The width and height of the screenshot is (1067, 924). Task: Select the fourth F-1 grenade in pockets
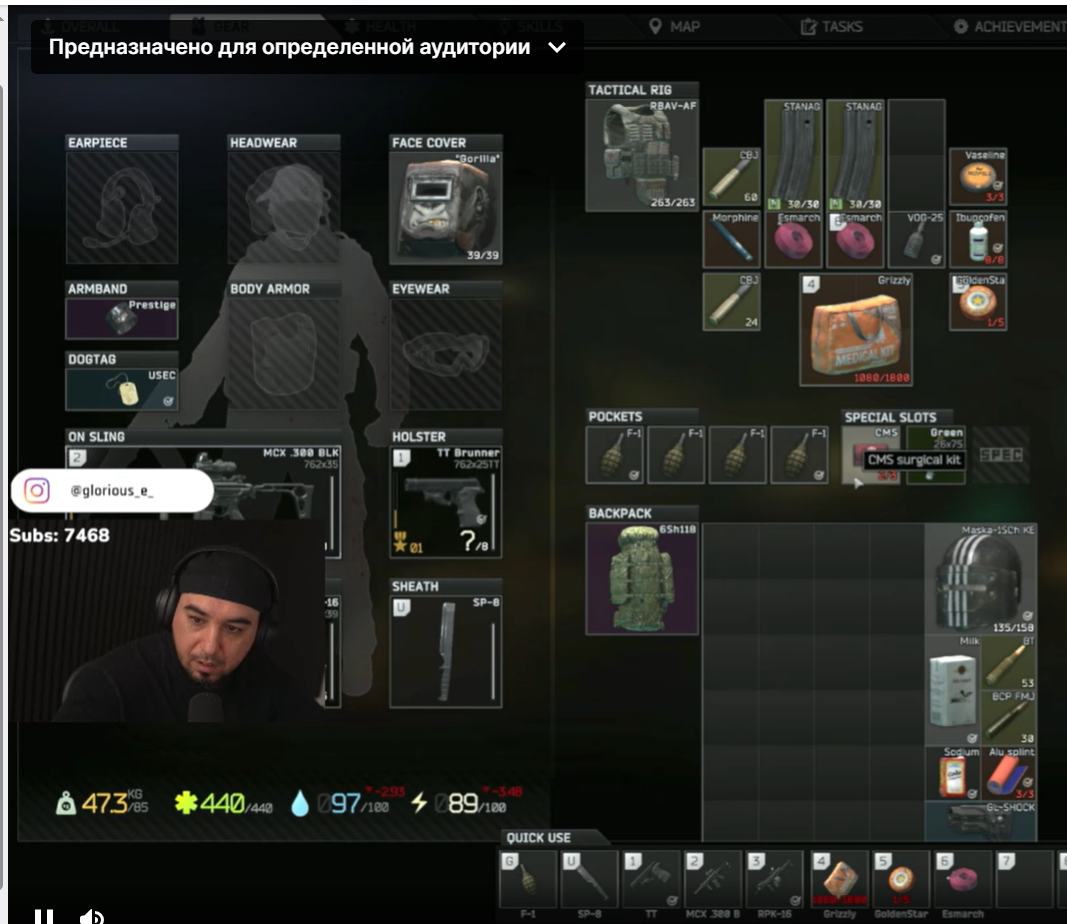click(800, 455)
